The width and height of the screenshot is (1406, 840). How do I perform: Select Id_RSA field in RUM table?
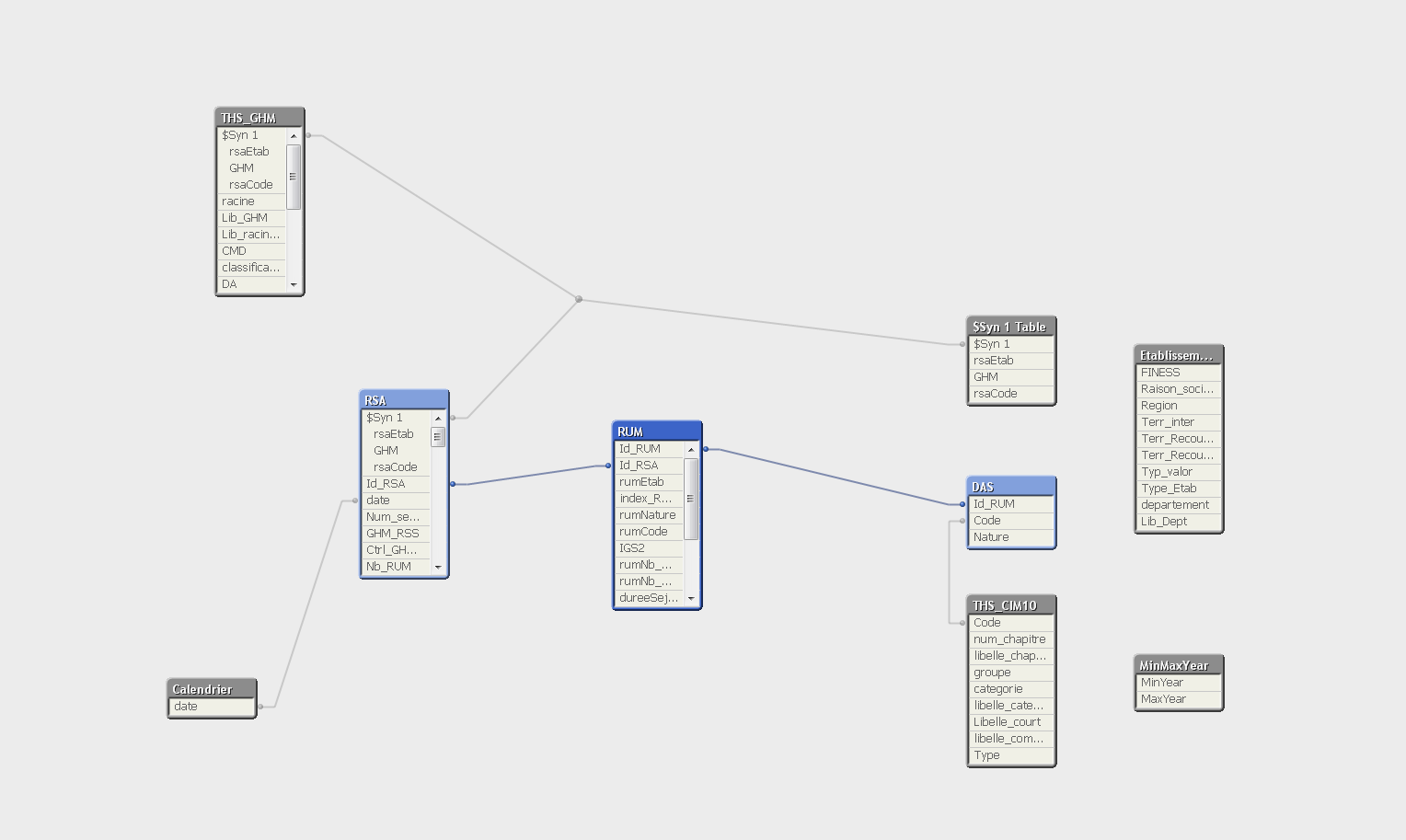pos(649,466)
